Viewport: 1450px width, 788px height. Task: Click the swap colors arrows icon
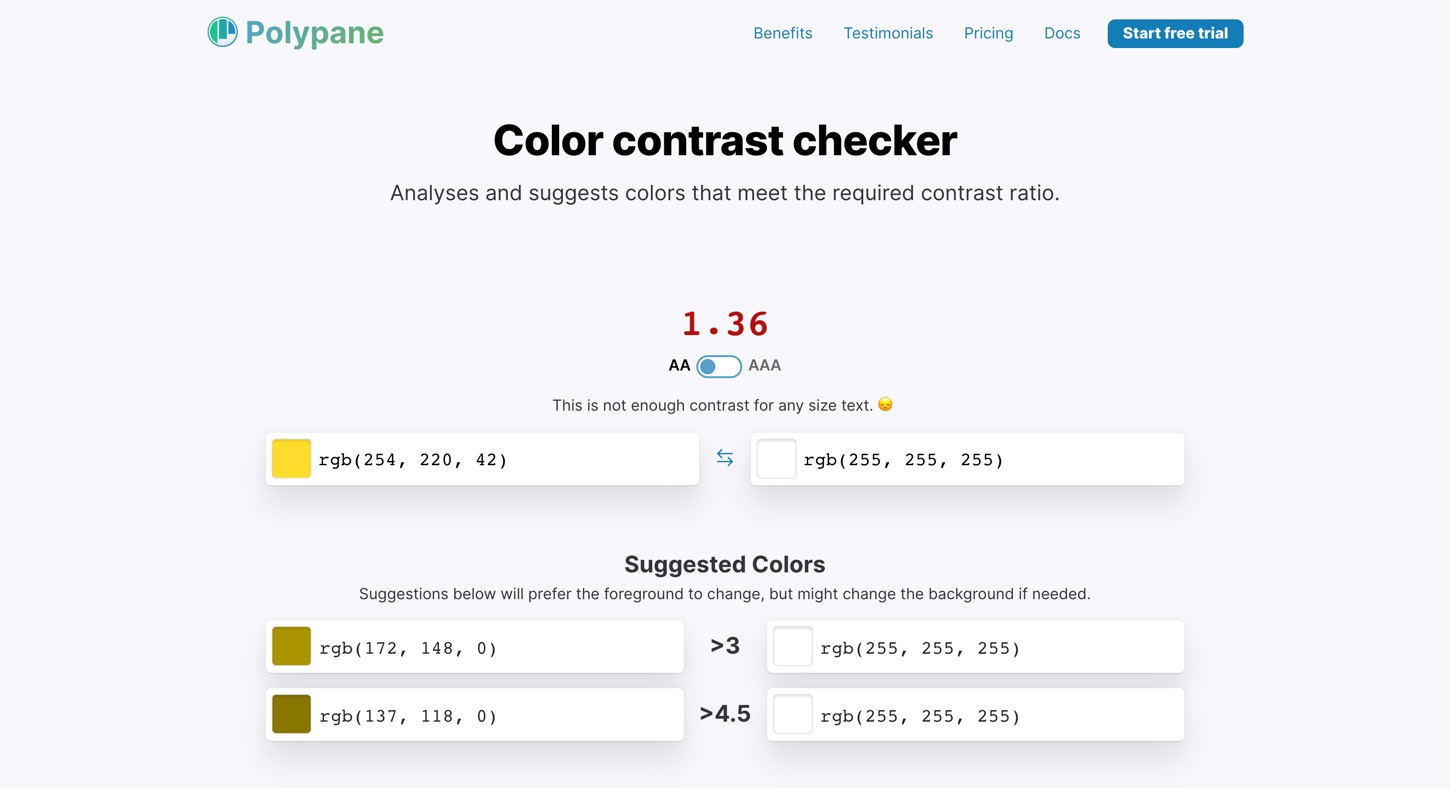725,458
